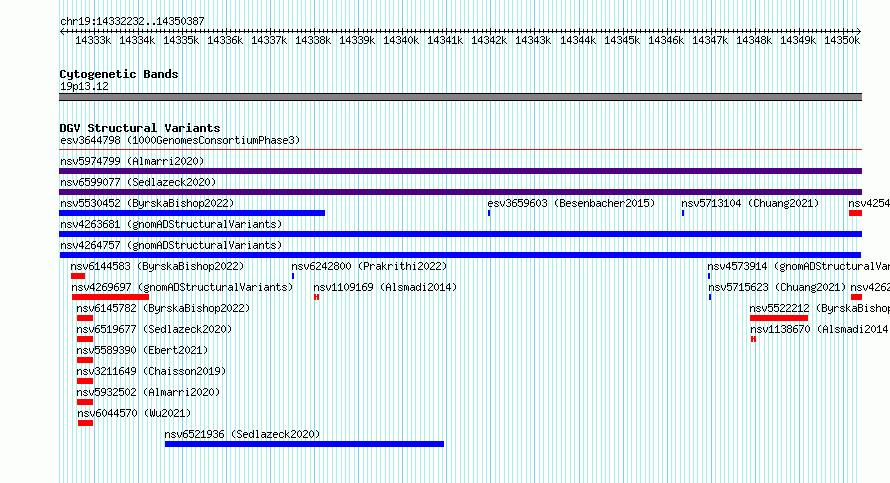Open nsv4264757 gnomAD variant label

[x=171, y=245]
